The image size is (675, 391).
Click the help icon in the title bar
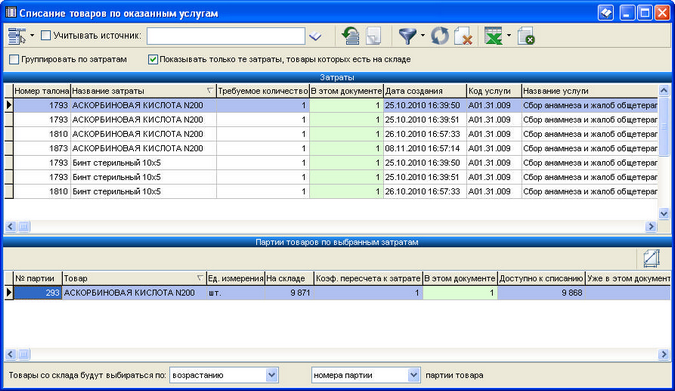(606, 13)
